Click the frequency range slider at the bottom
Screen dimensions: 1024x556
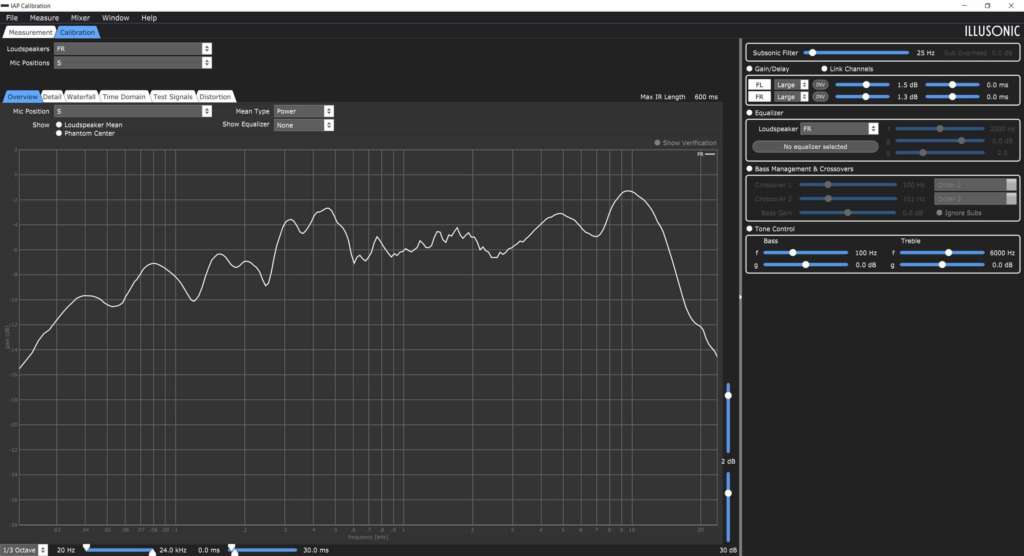click(119, 550)
